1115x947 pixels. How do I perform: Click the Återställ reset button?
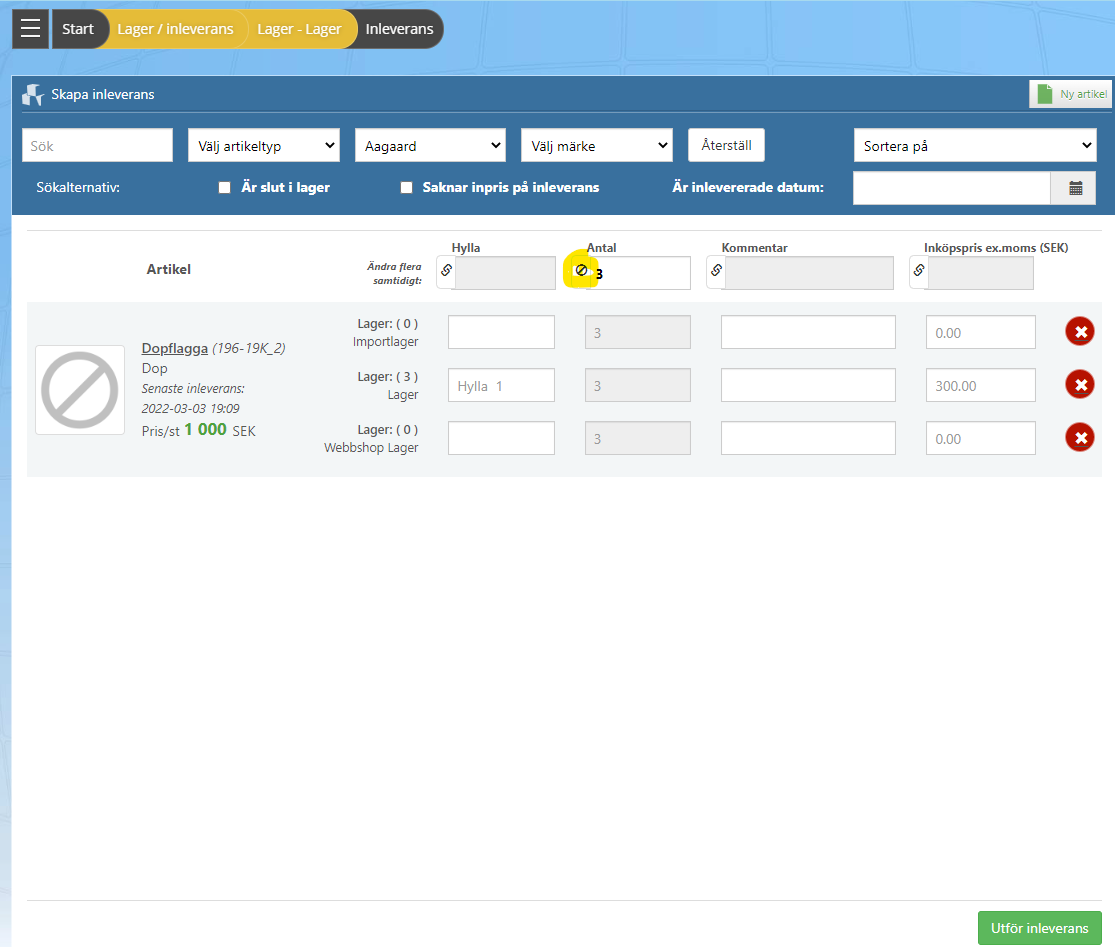tap(726, 145)
